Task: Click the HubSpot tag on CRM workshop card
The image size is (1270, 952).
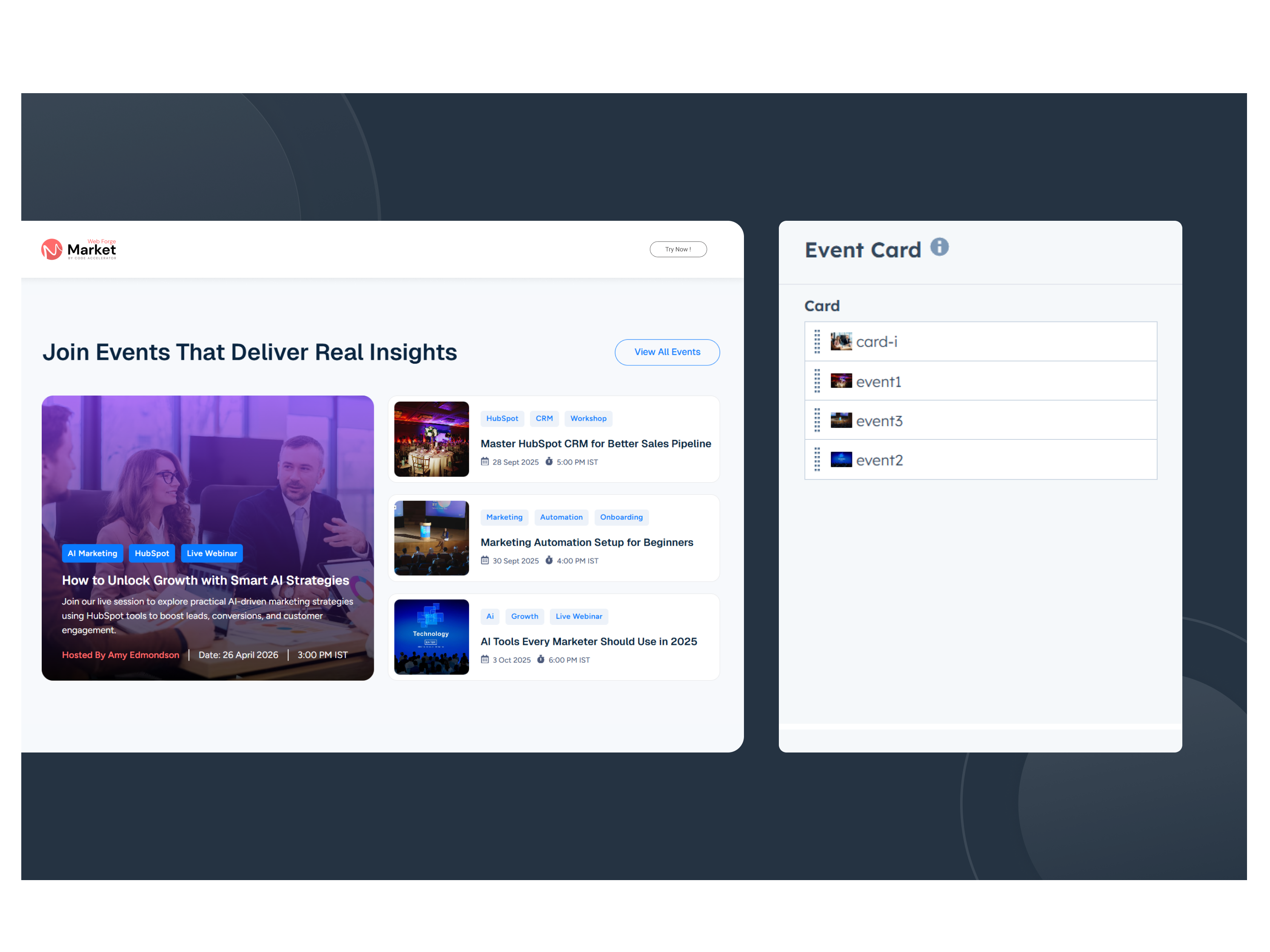Action: pos(502,418)
